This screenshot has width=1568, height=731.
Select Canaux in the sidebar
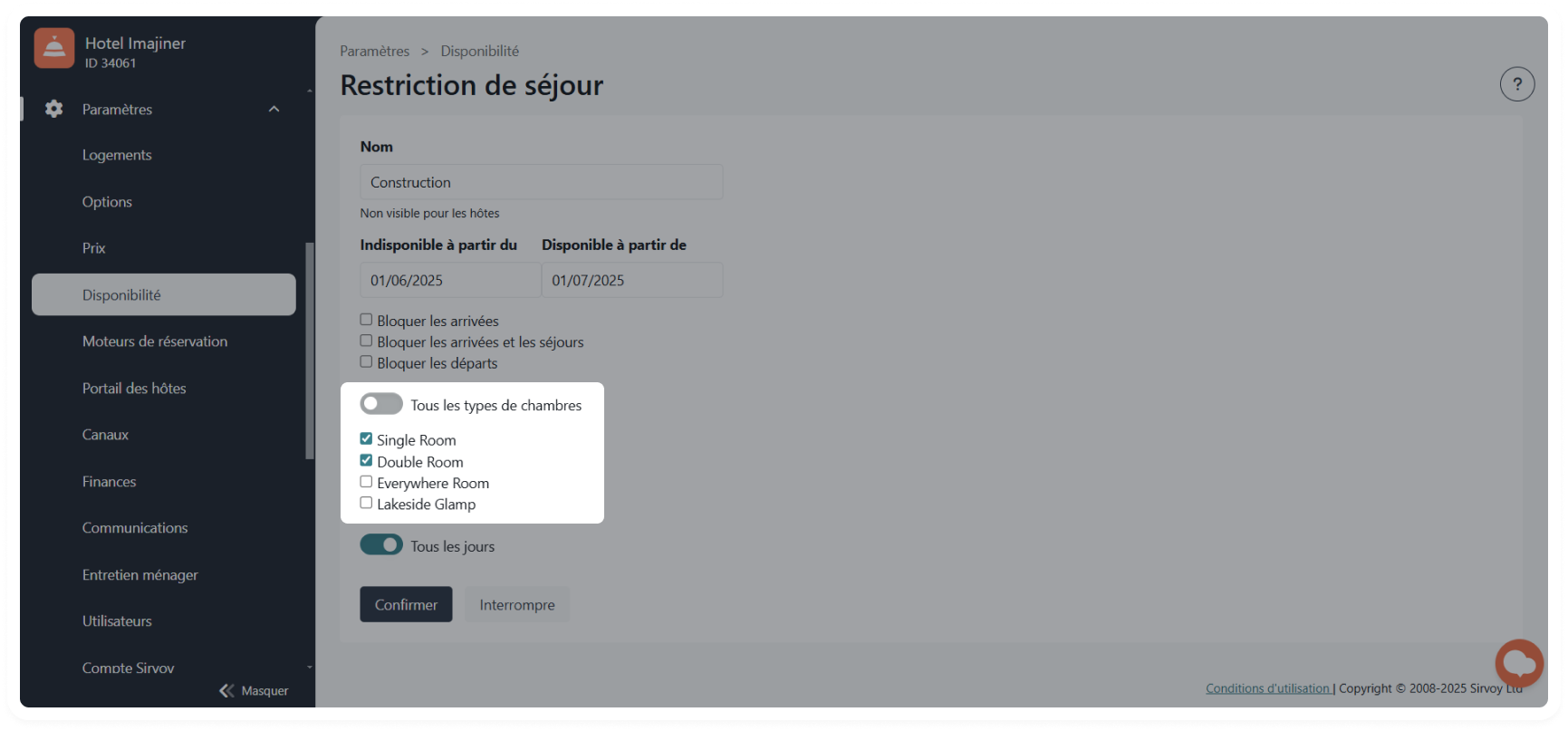pos(105,435)
